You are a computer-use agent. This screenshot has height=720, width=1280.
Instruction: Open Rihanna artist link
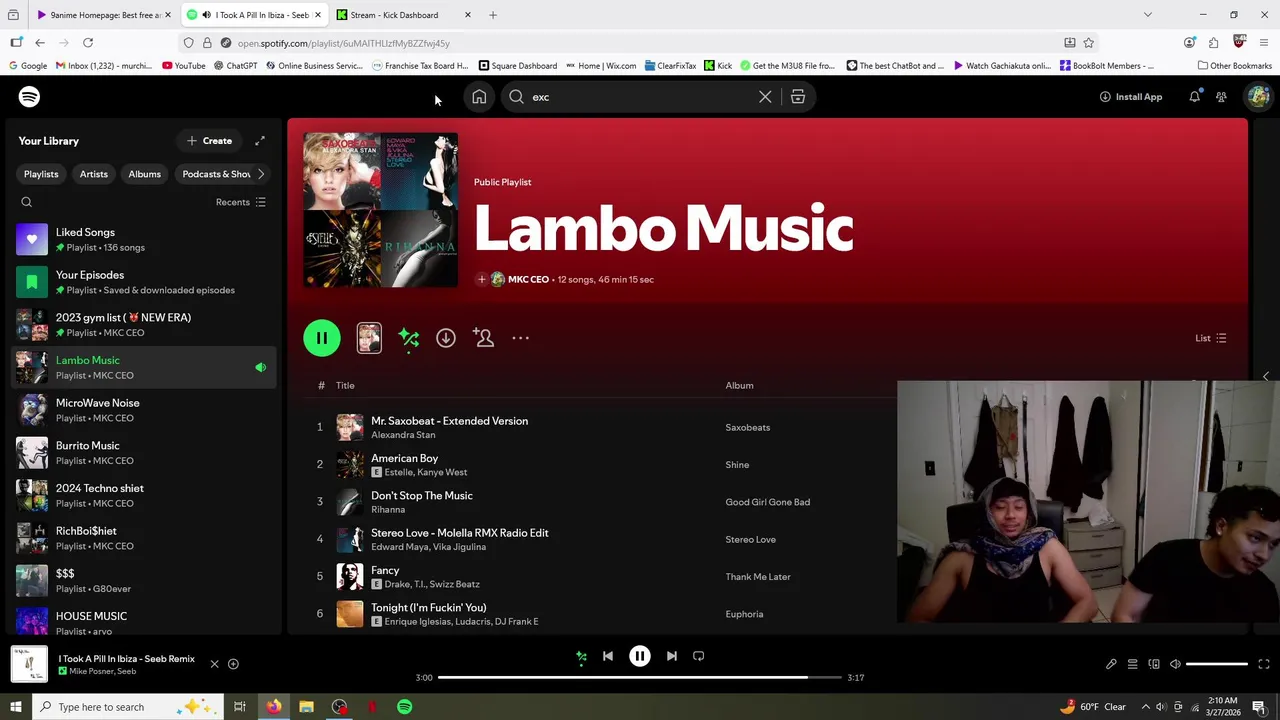pos(388,510)
